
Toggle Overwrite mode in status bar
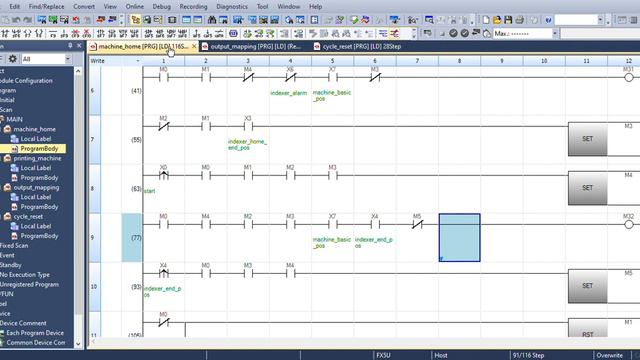pos(609,356)
